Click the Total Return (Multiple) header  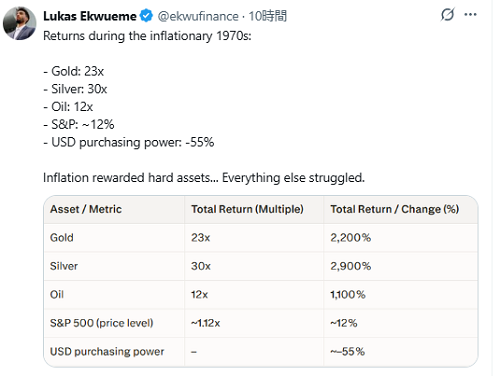[247, 209]
